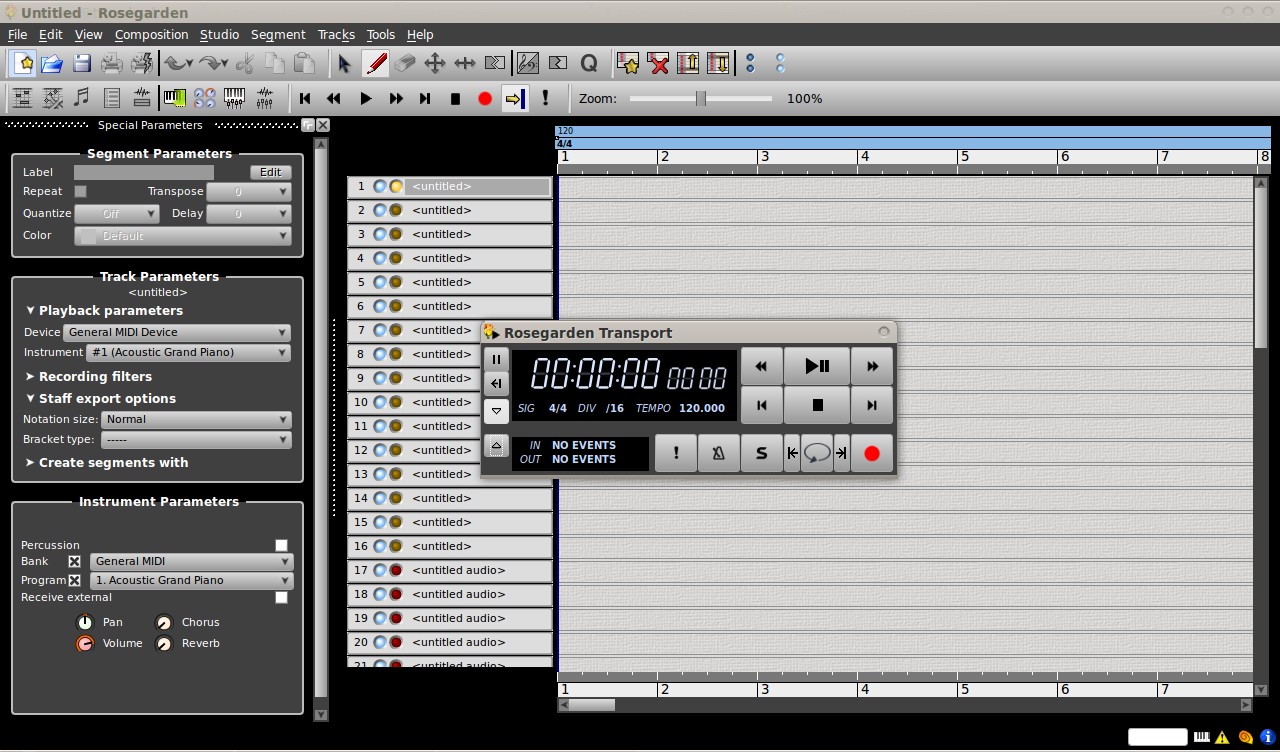The height and width of the screenshot is (752, 1280).
Task: Click the Undo arrow in the toolbar
Action: [177, 64]
